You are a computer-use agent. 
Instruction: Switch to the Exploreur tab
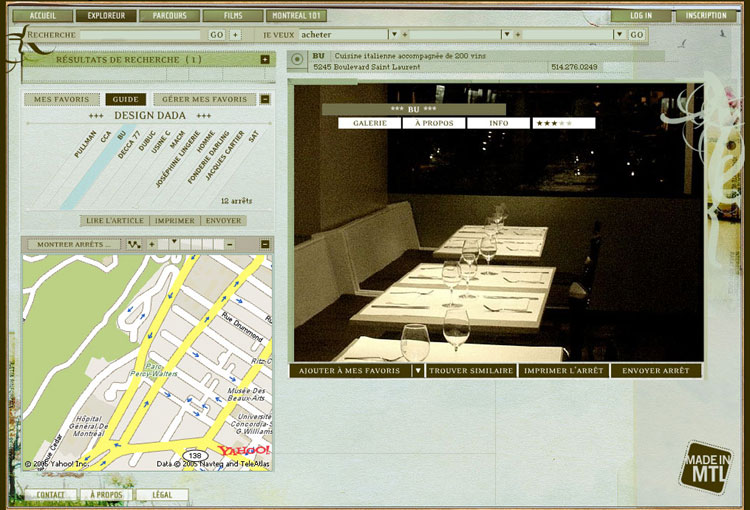coord(106,16)
